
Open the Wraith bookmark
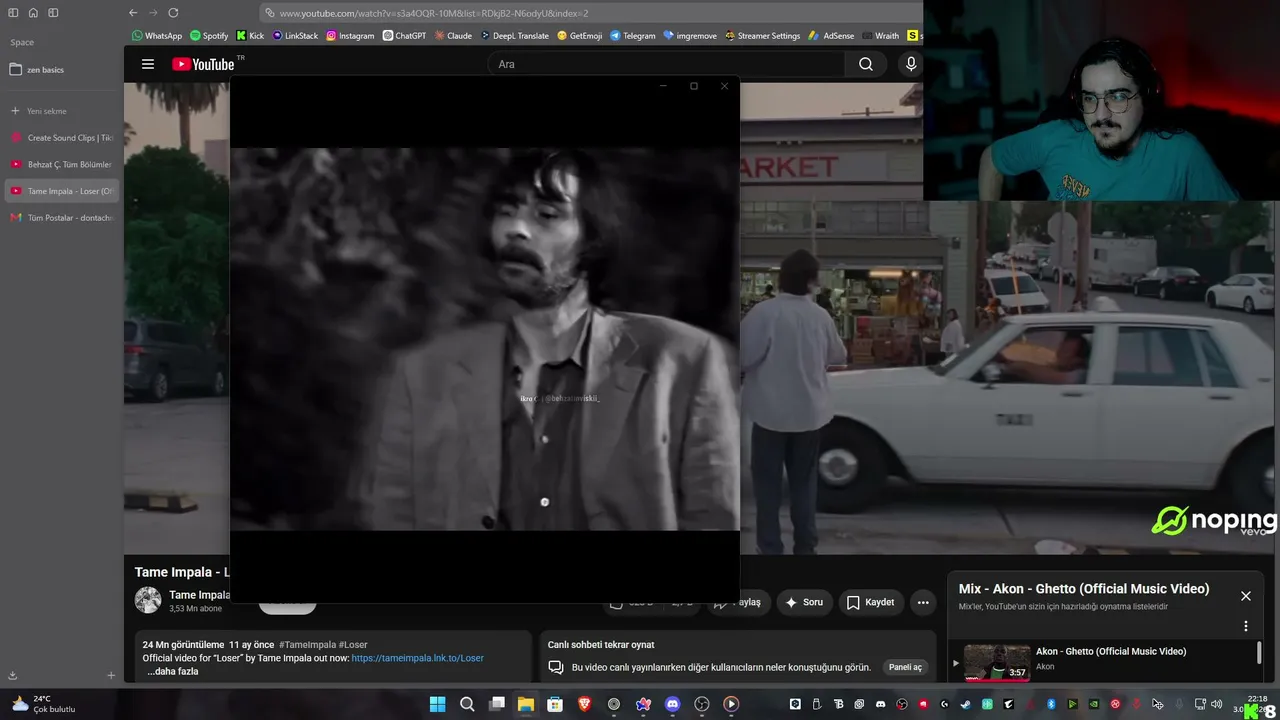(880, 36)
